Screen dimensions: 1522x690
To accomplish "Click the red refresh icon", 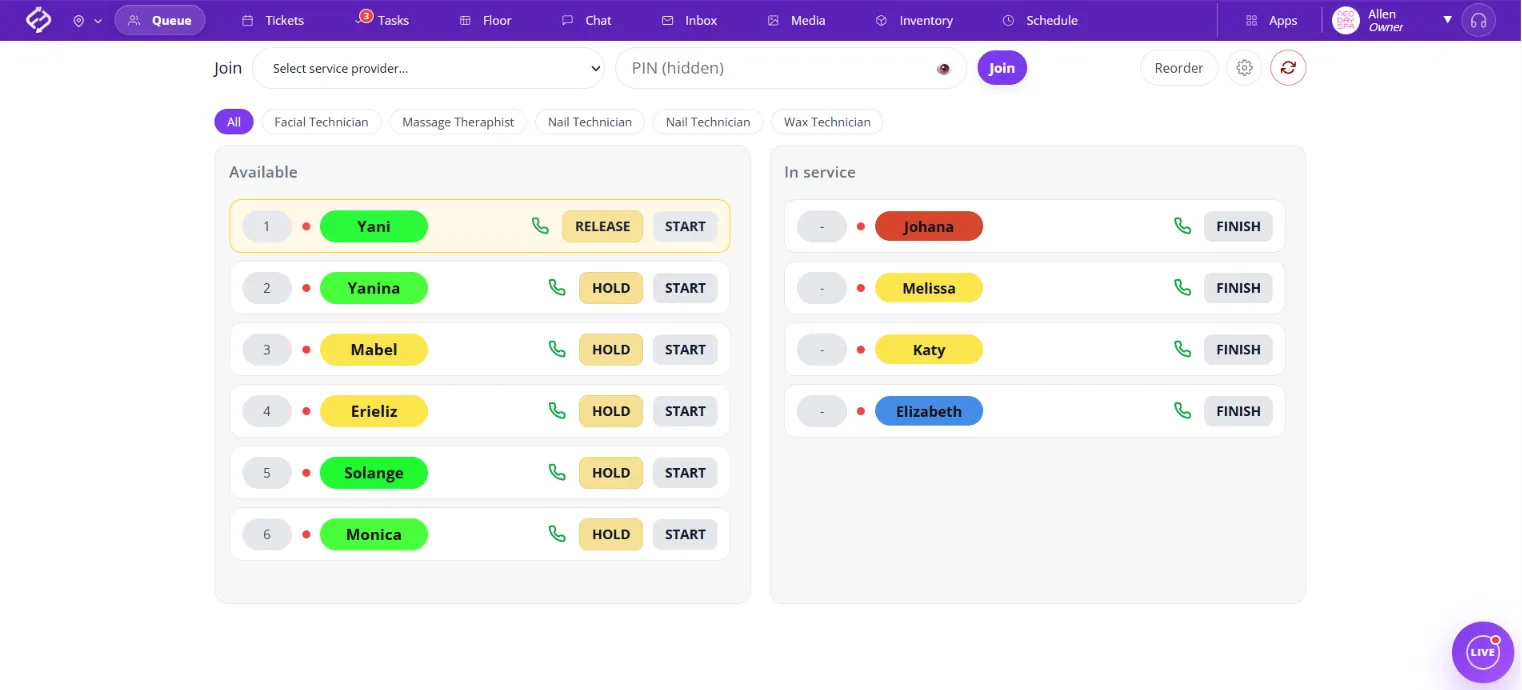I will pos(1288,68).
